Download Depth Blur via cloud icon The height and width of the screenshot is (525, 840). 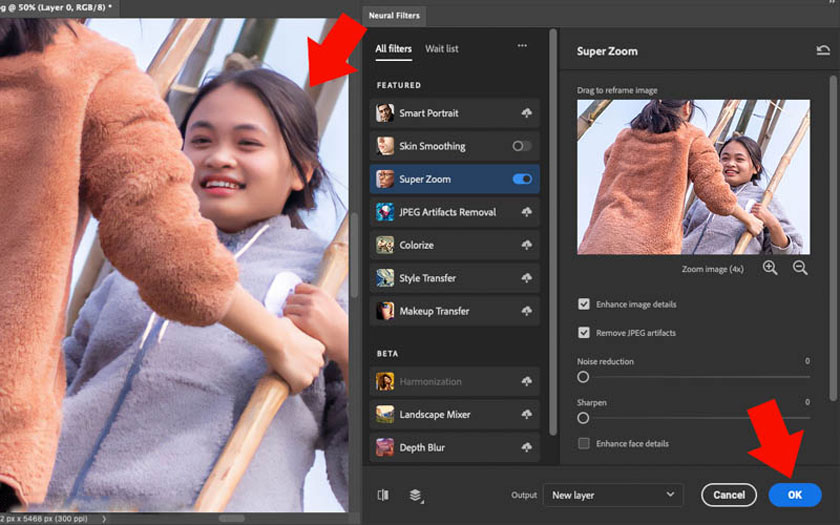[x=527, y=447]
